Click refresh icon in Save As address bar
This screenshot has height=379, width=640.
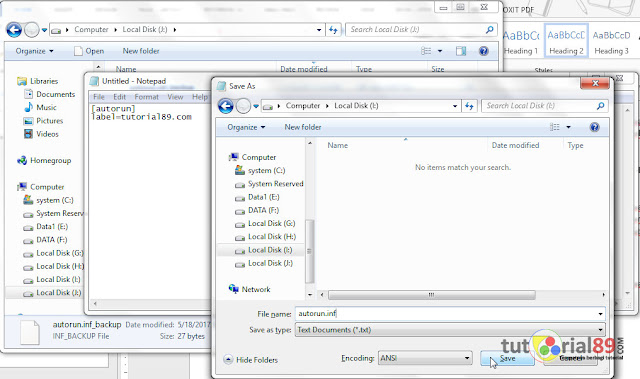coord(469,106)
